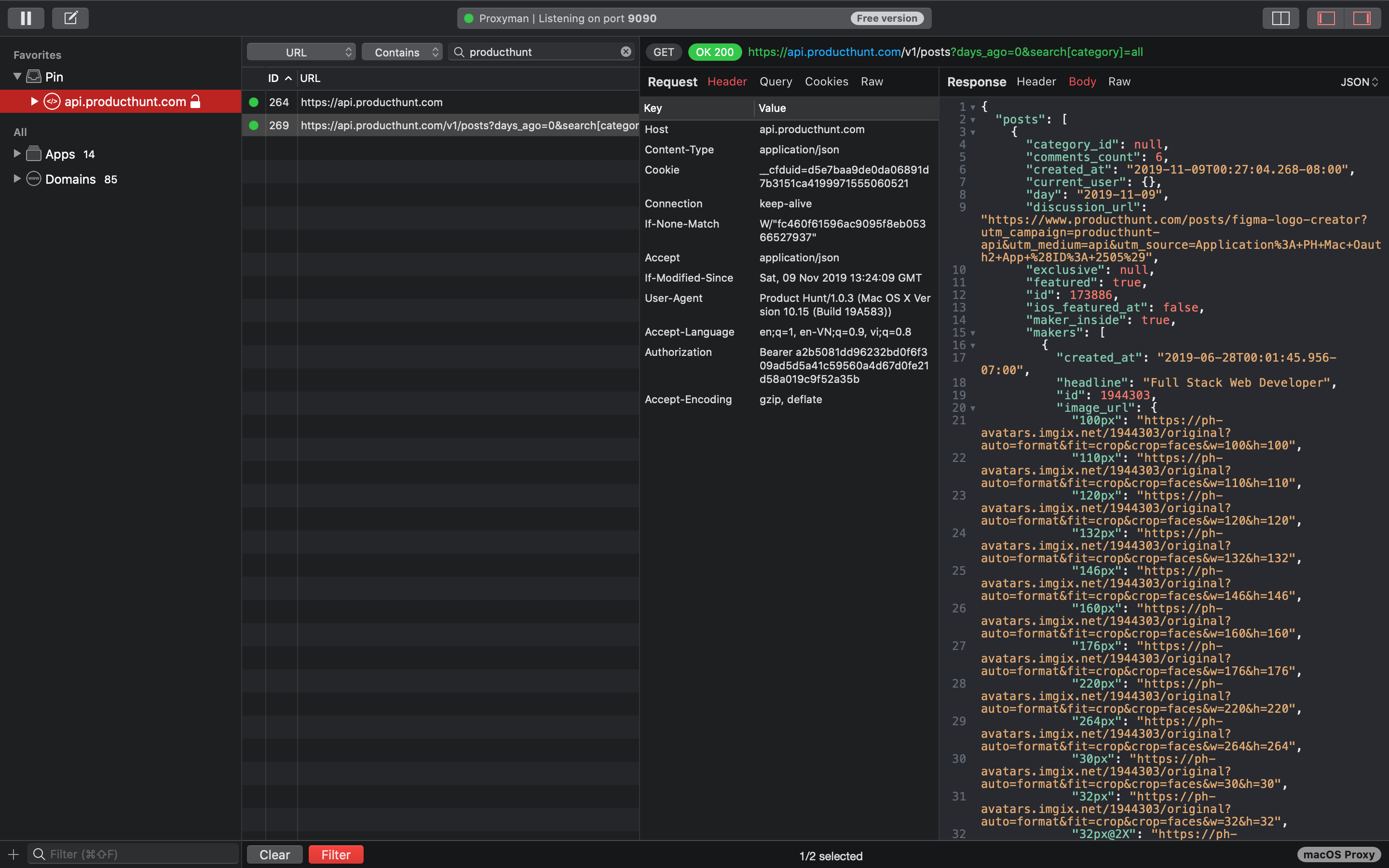Click the pause/record toolbar icon

[28, 17]
